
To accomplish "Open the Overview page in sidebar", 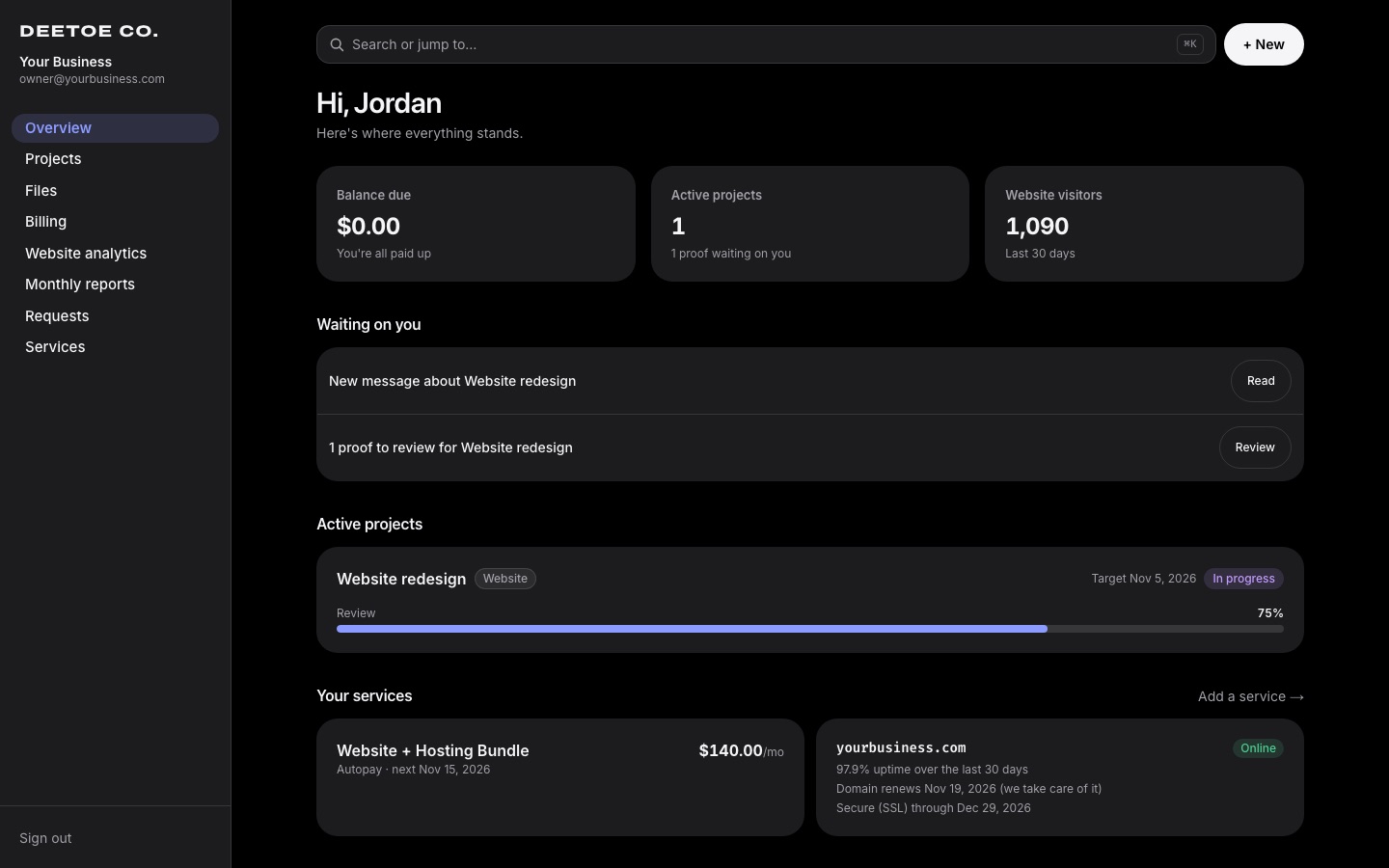I will click(x=115, y=128).
